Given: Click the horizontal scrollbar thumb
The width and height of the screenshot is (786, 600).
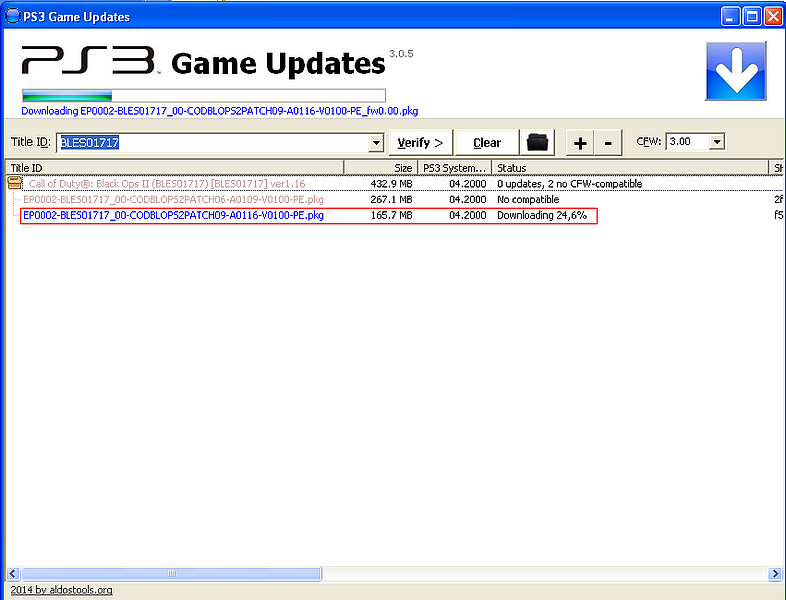Looking at the screenshot, I should tap(171, 573).
